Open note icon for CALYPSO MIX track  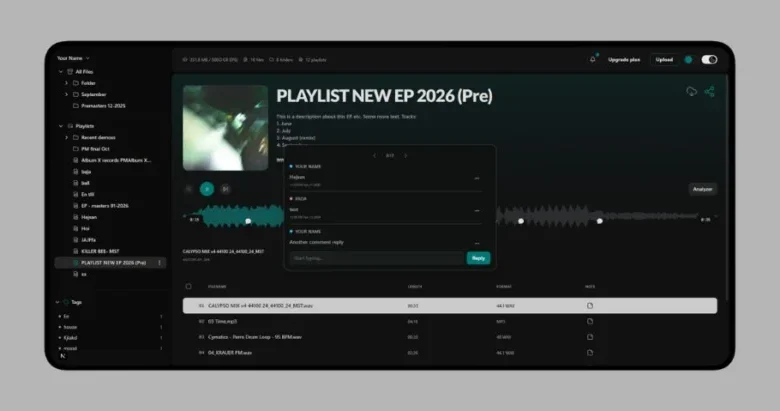coord(590,305)
